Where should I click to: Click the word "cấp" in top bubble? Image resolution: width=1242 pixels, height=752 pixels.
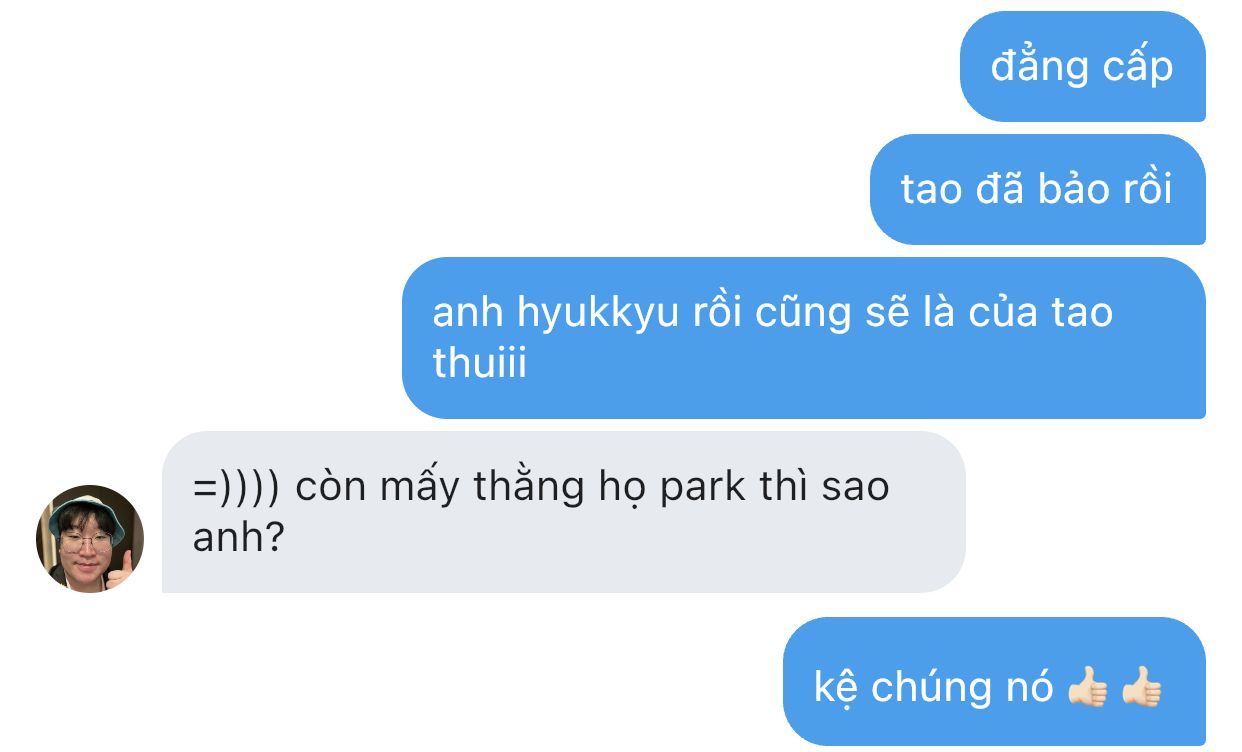[1136, 68]
